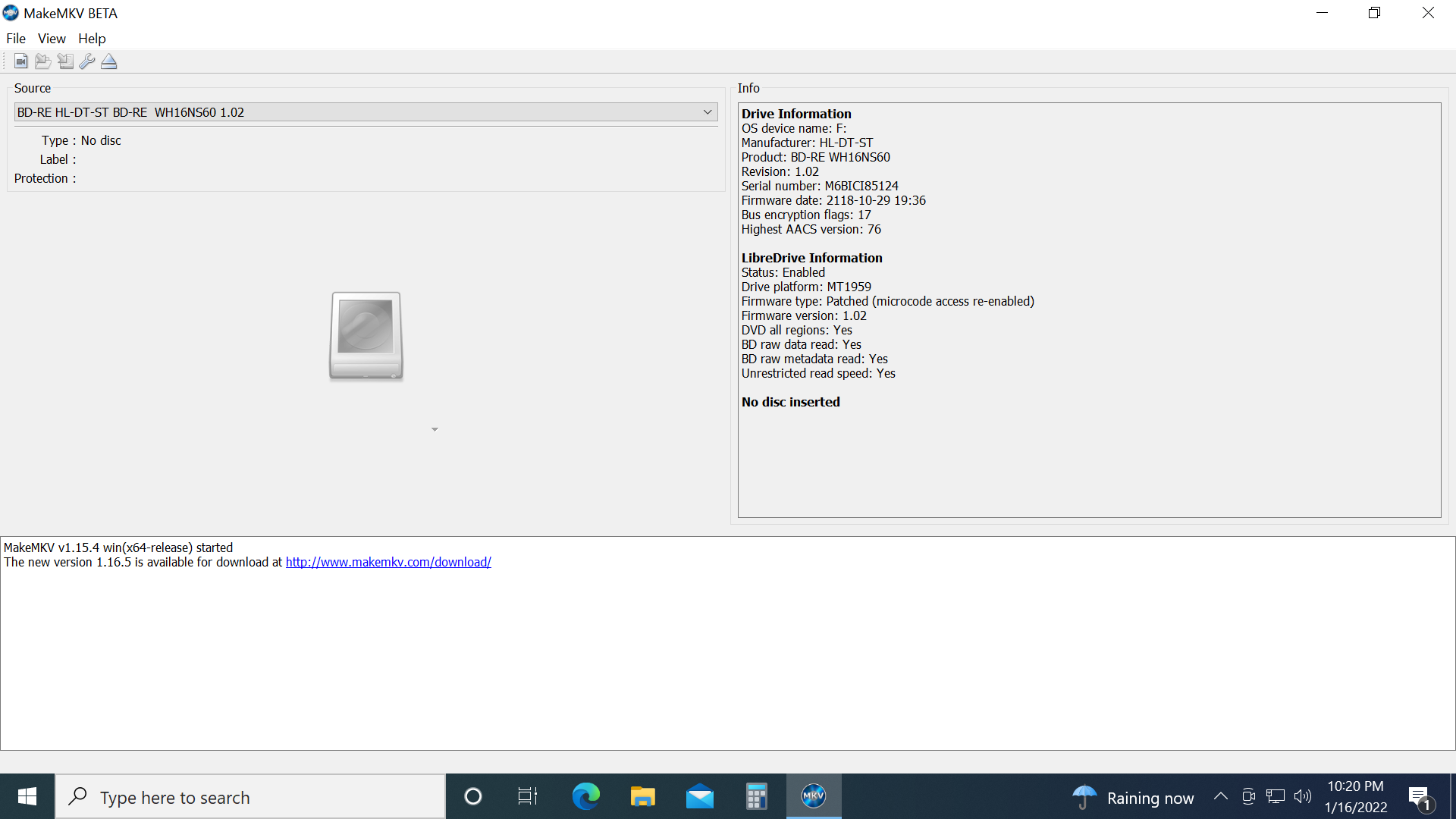The height and width of the screenshot is (819, 1456).
Task: Click the open disc image file icon
Action: pos(20,62)
